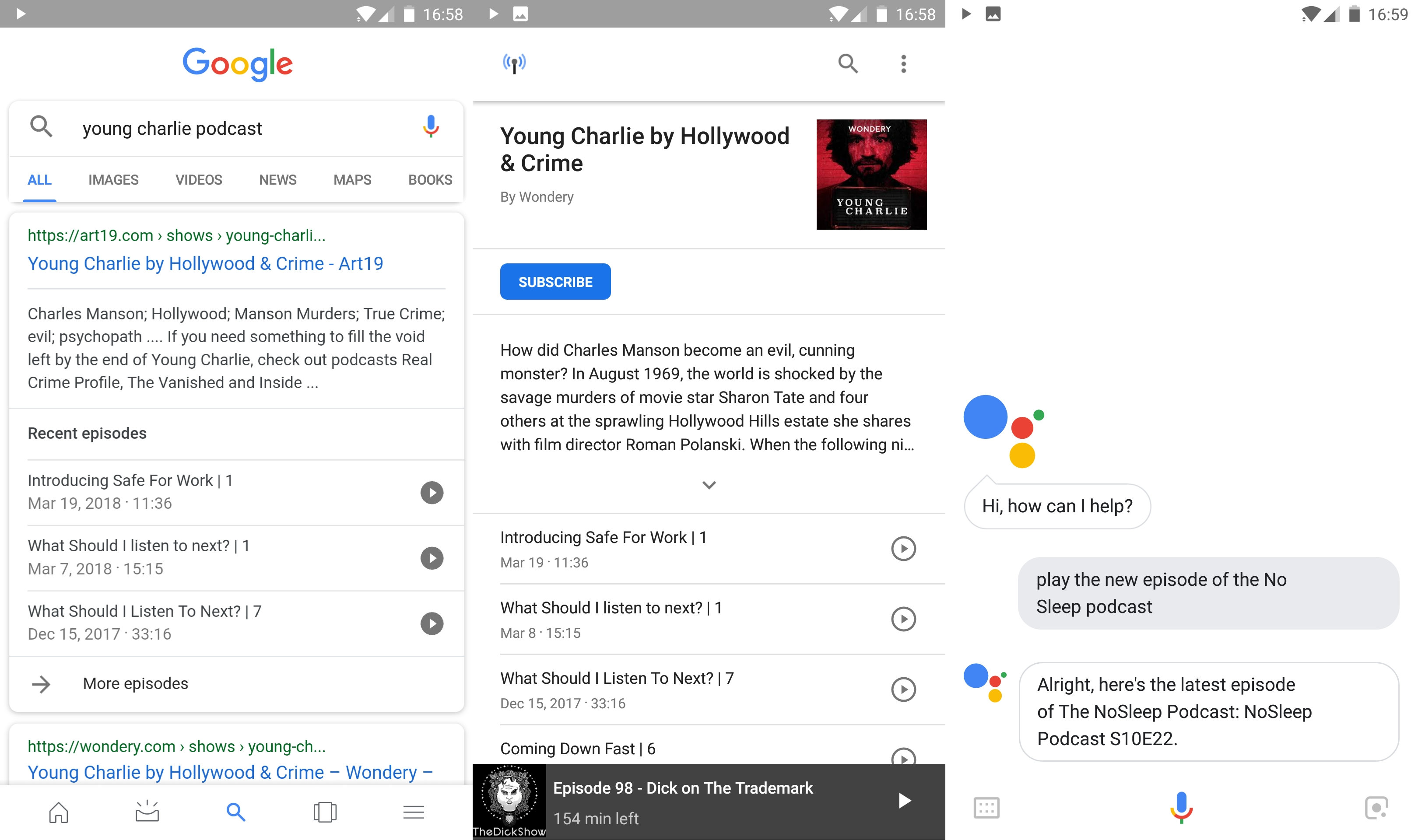This screenshot has height=840, width=1418.
Task: Open the hamburger More menu
Action: point(414,812)
